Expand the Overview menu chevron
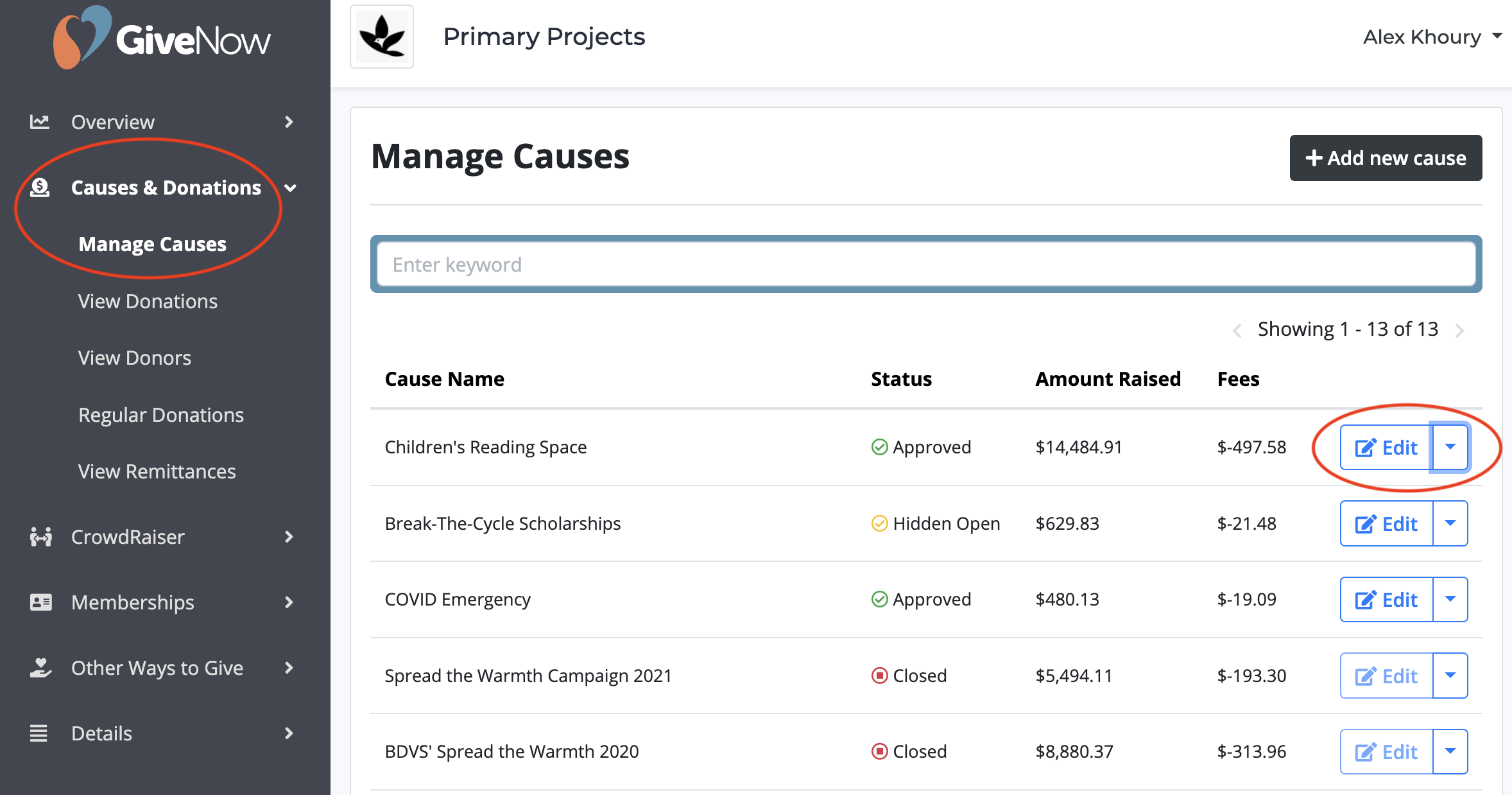The width and height of the screenshot is (1512, 795). 289,121
